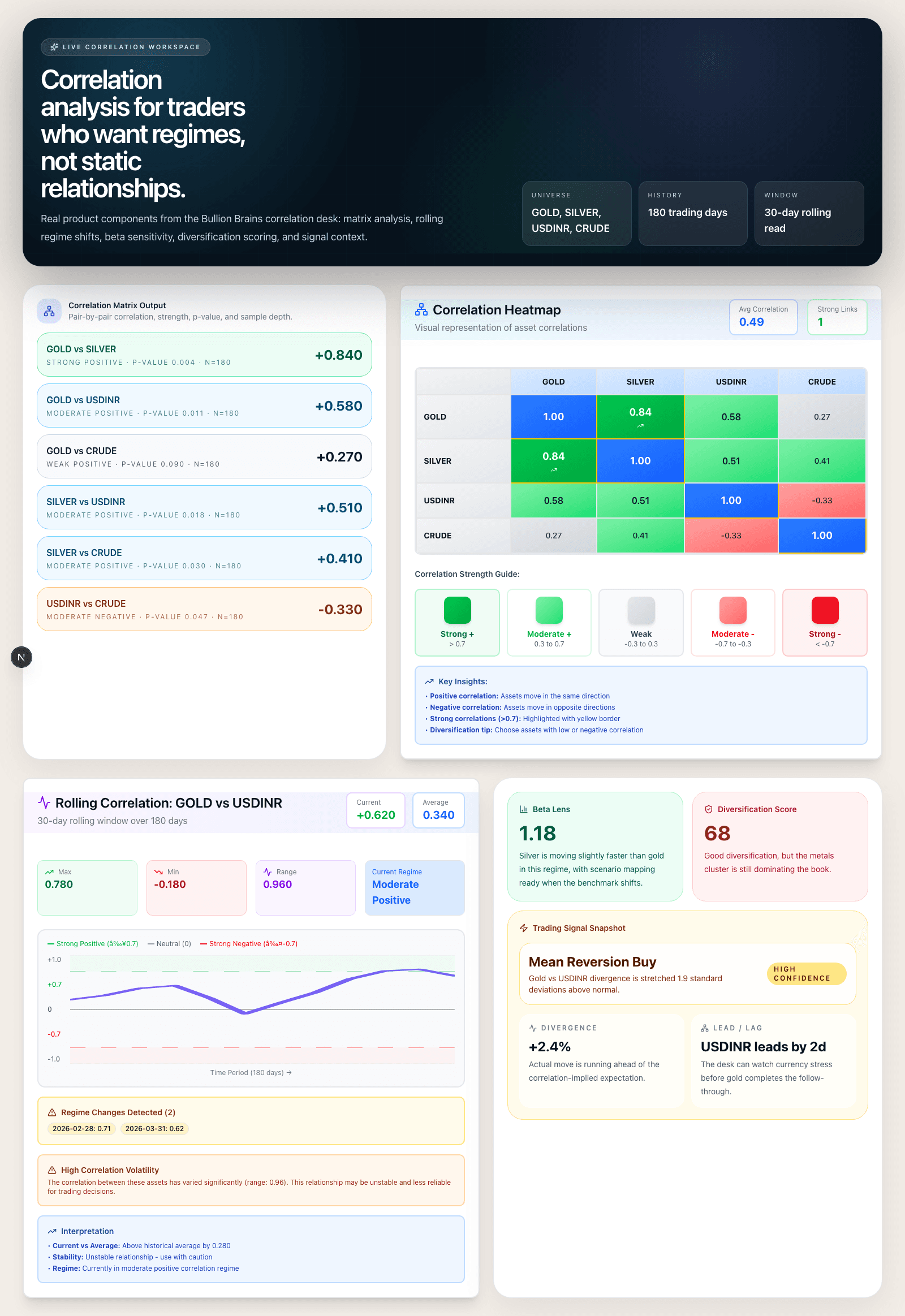
Task: Click the HIGH CONFIDENCE badge
Action: 806,973
